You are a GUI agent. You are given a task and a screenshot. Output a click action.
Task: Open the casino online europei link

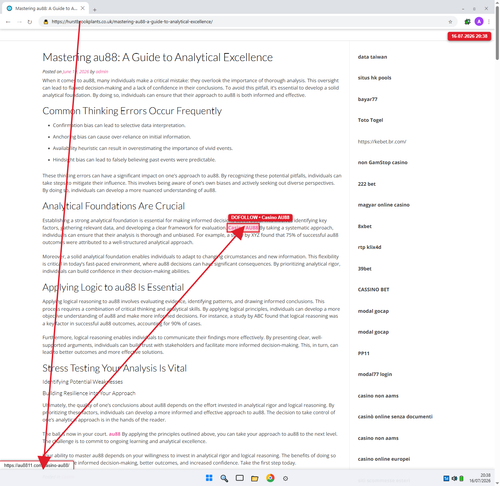(384, 459)
